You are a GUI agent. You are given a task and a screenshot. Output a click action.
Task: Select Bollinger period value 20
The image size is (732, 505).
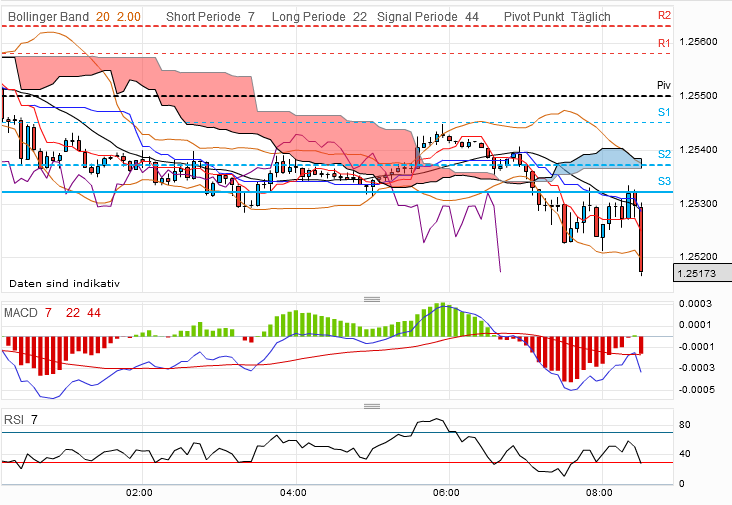click(103, 17)
